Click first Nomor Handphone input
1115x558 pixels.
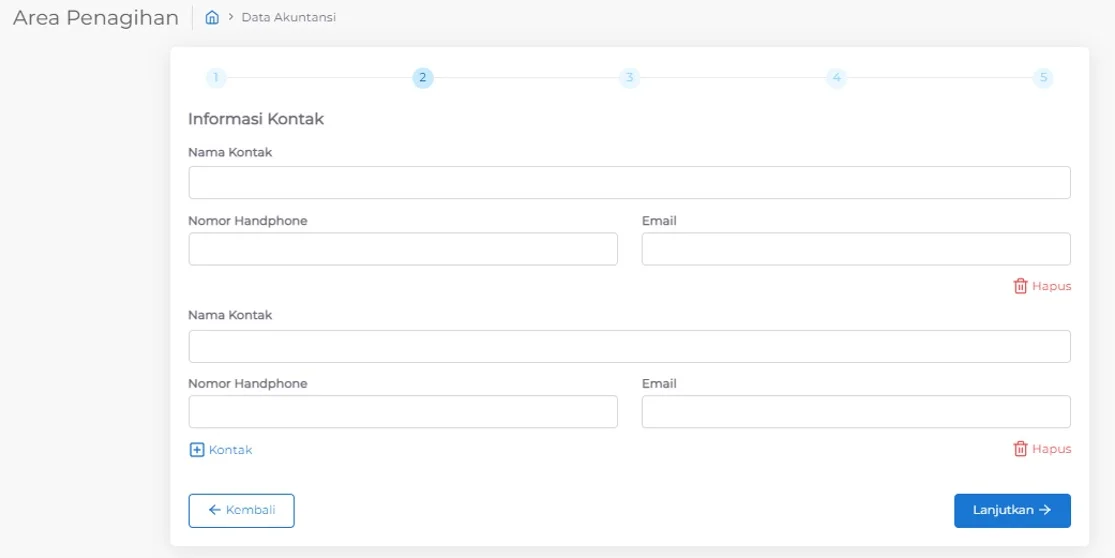point(403,249)
